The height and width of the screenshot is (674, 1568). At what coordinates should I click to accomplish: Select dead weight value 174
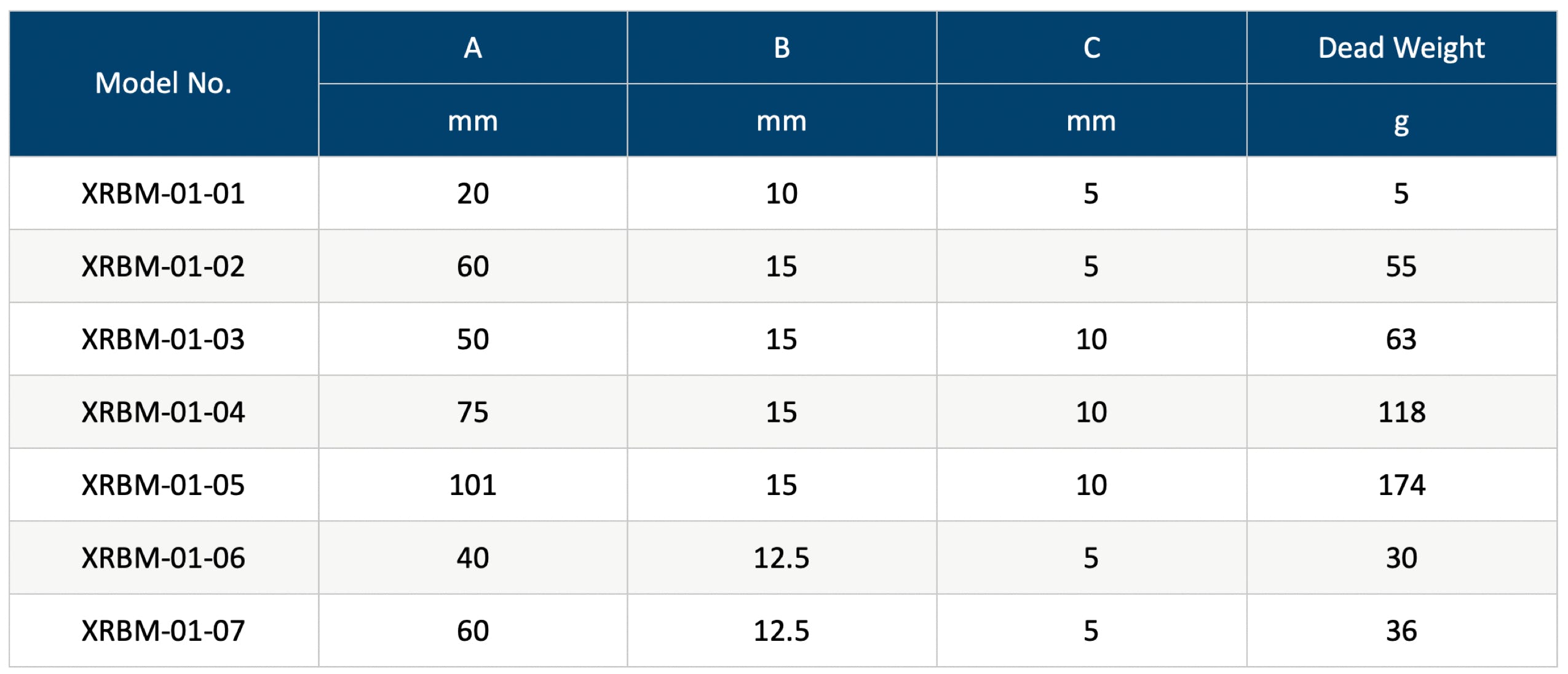tap(1401, 485)
